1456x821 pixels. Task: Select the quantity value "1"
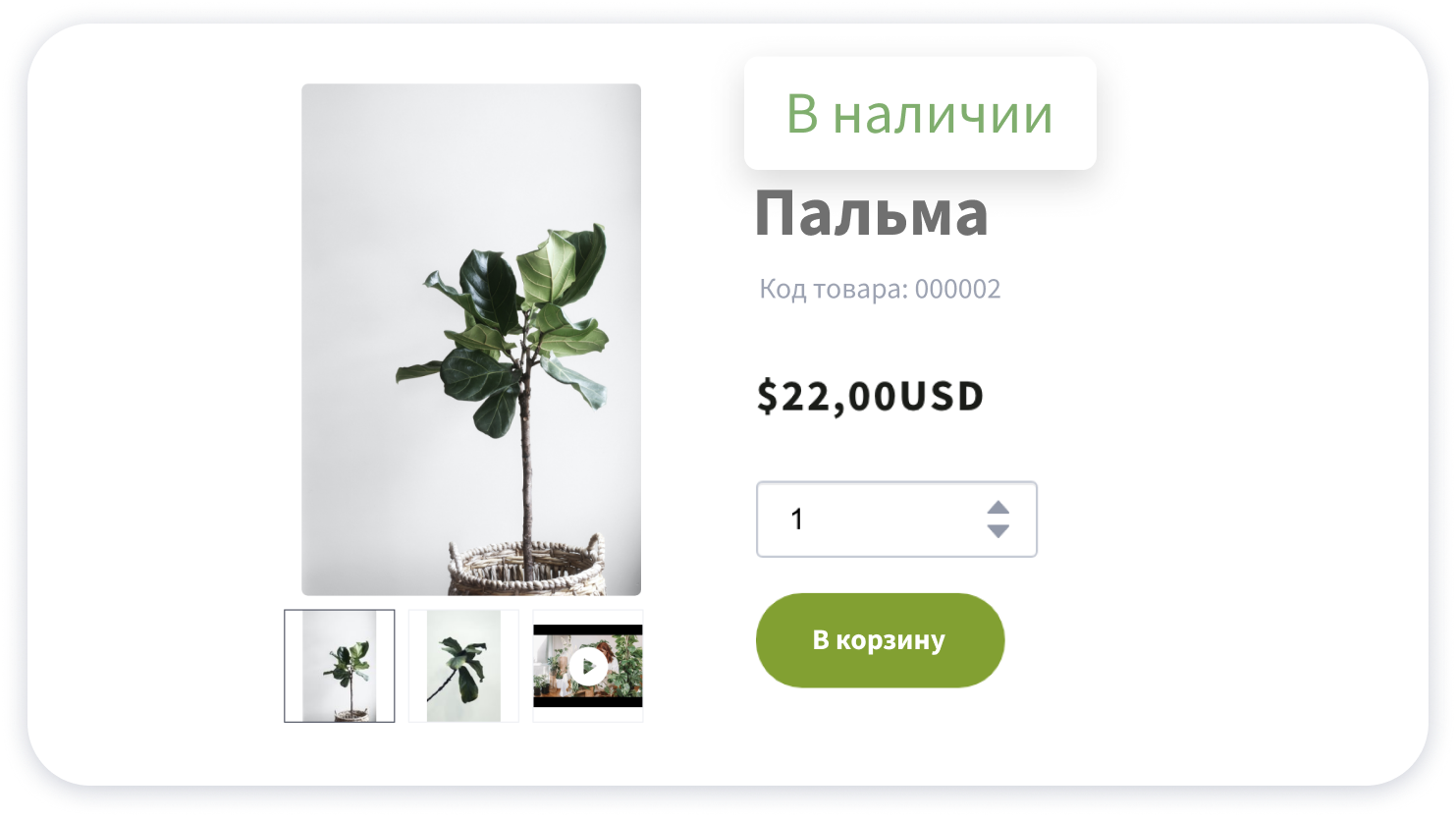point(797,520)
